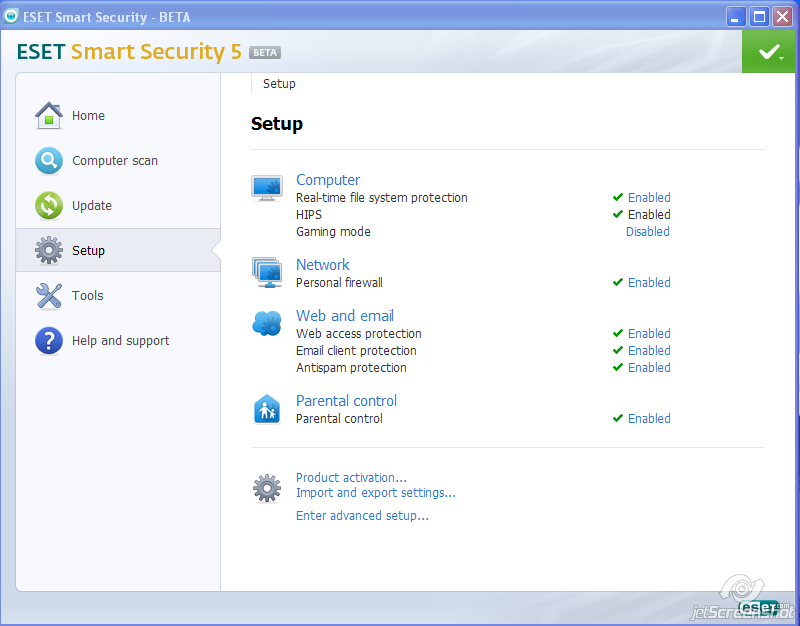Click the HIPS Enabled status text

(649, 214)
